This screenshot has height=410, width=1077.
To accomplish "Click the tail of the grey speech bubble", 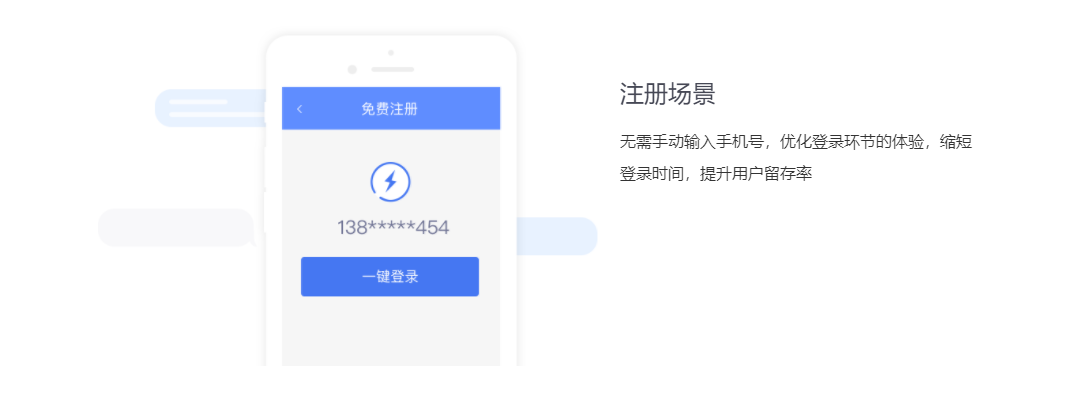I will click(251, 242).
